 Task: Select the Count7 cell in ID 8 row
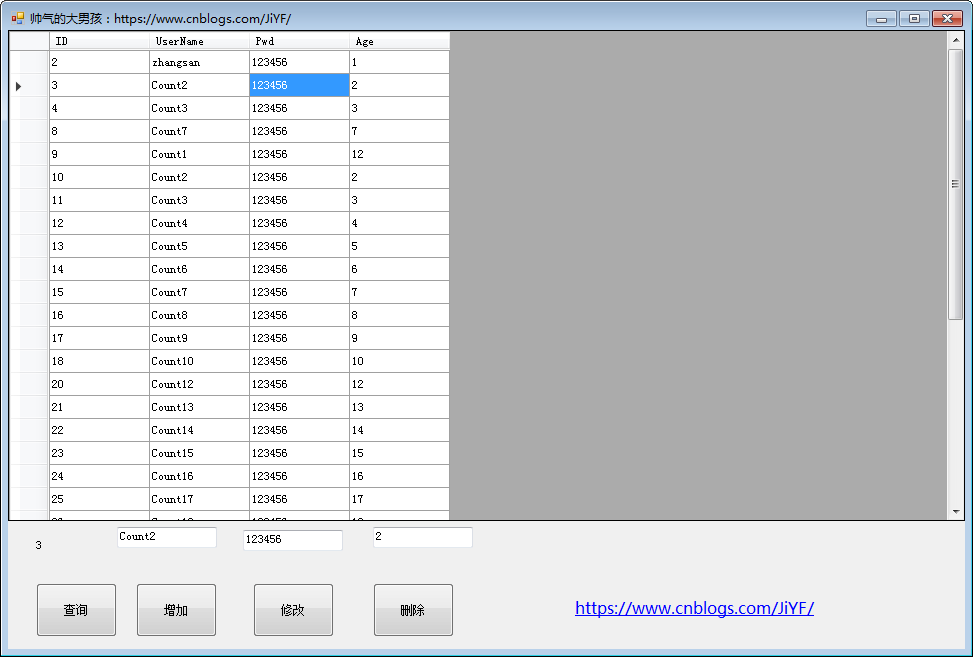point(199,132)
